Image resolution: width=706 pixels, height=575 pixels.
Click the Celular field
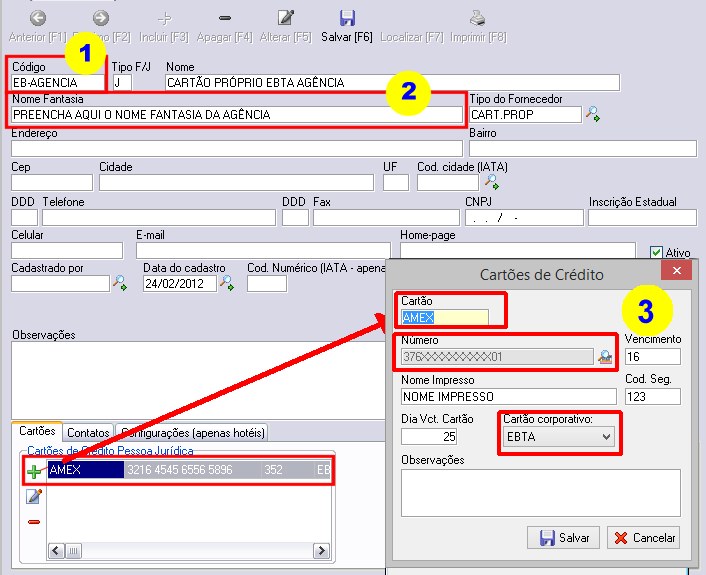click(x=67, y=251)
